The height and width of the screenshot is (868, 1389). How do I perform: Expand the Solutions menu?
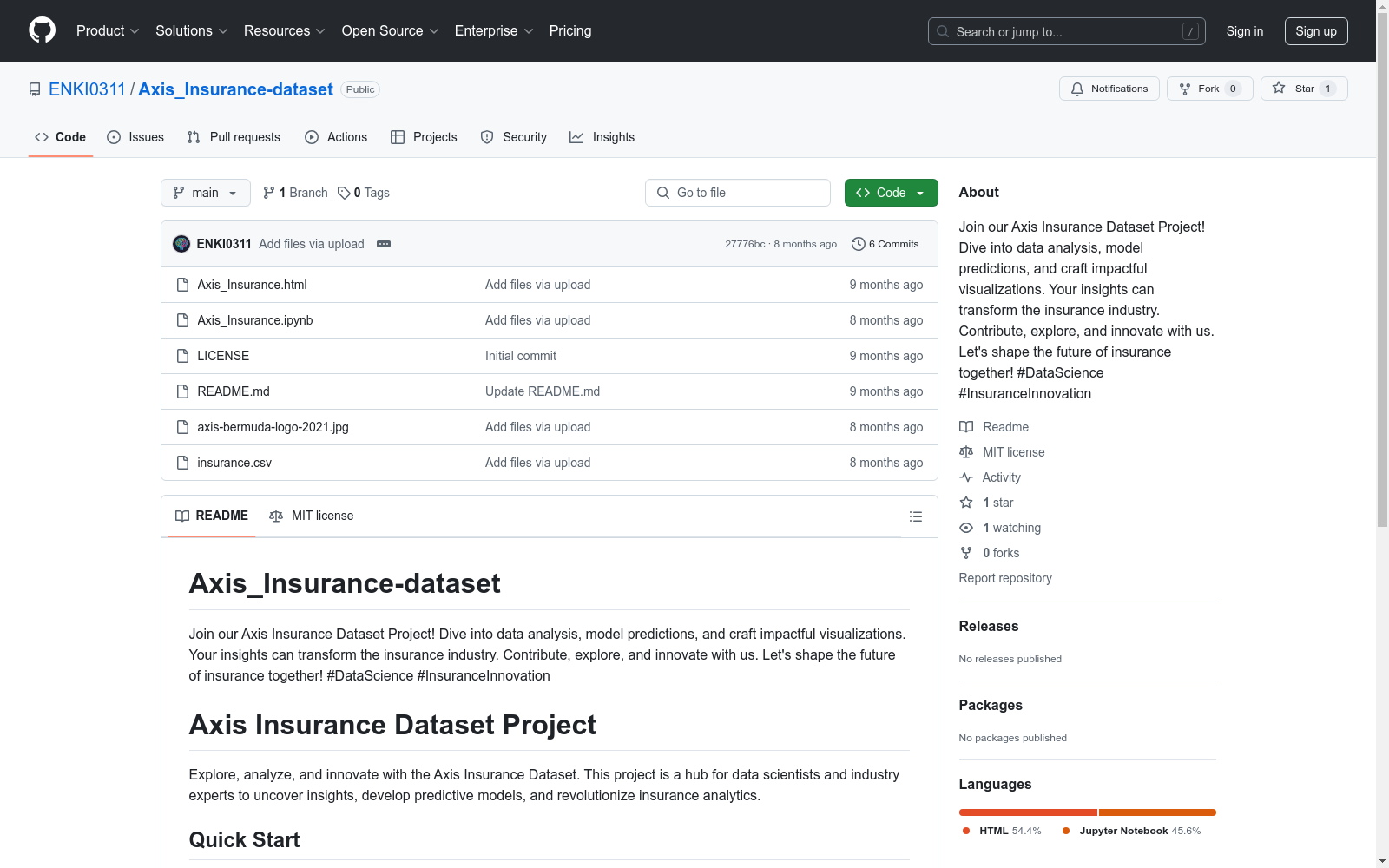click(191, 30)
